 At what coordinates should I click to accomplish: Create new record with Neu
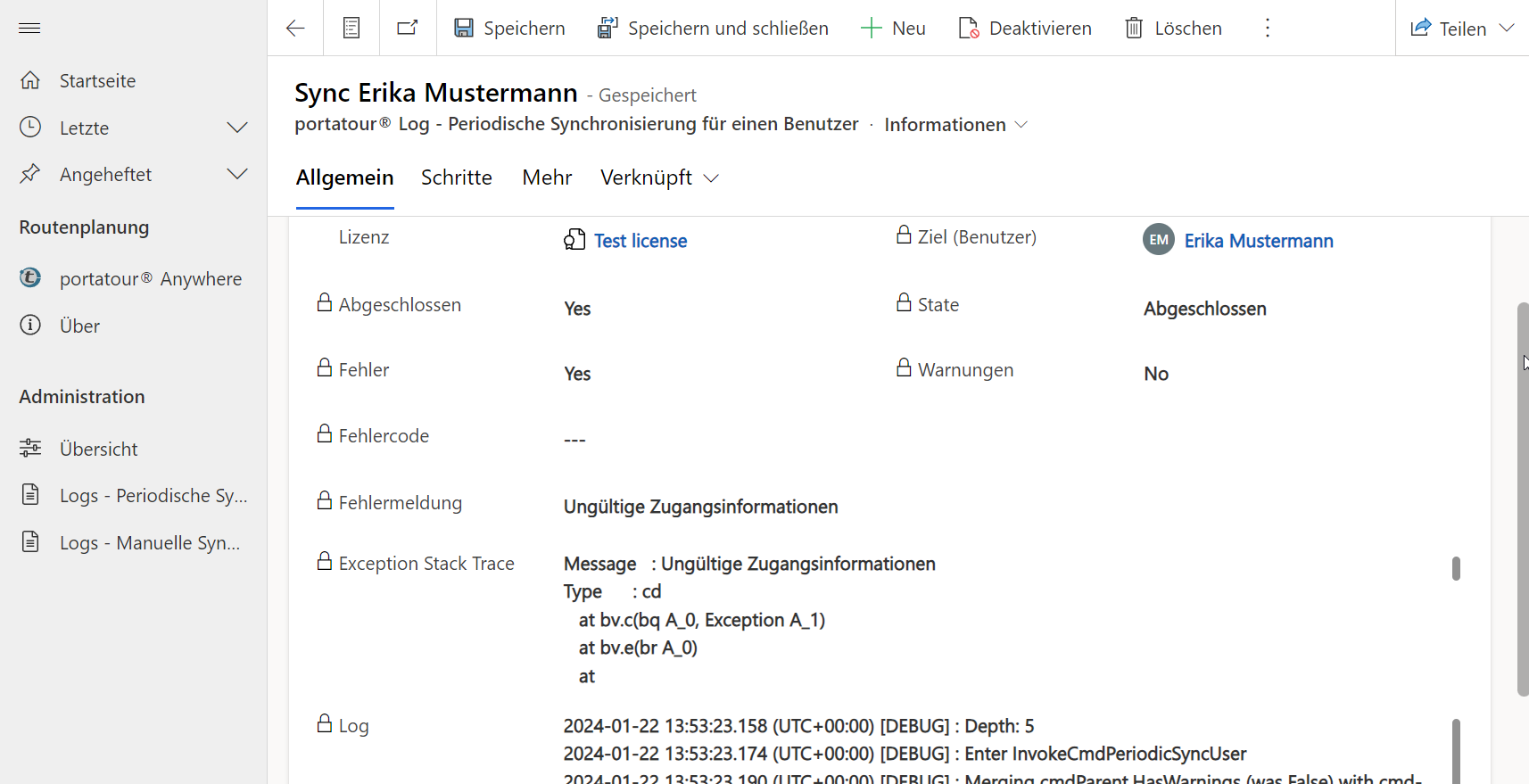click(x=893, y=29)
